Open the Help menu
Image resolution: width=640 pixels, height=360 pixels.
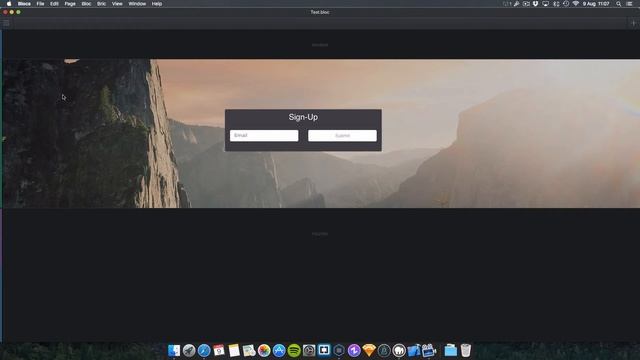tap(157, 4)
